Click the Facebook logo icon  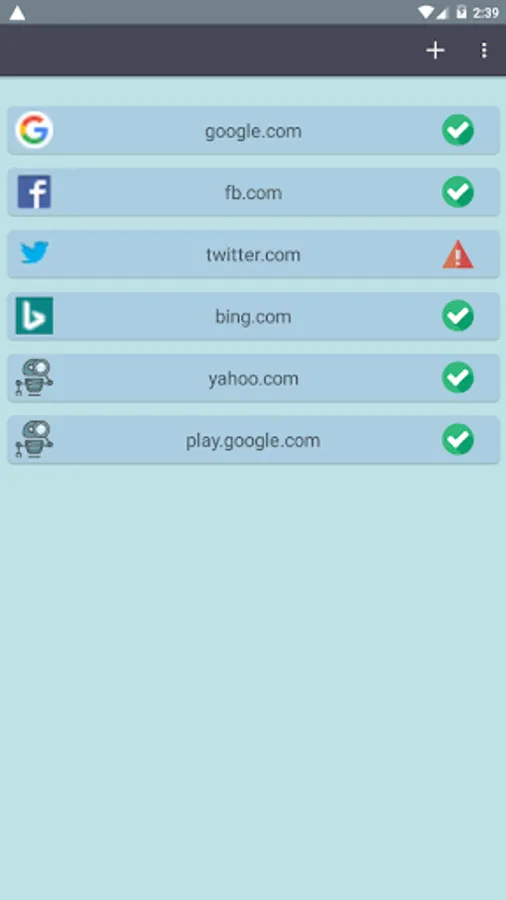tap(34, 192)
